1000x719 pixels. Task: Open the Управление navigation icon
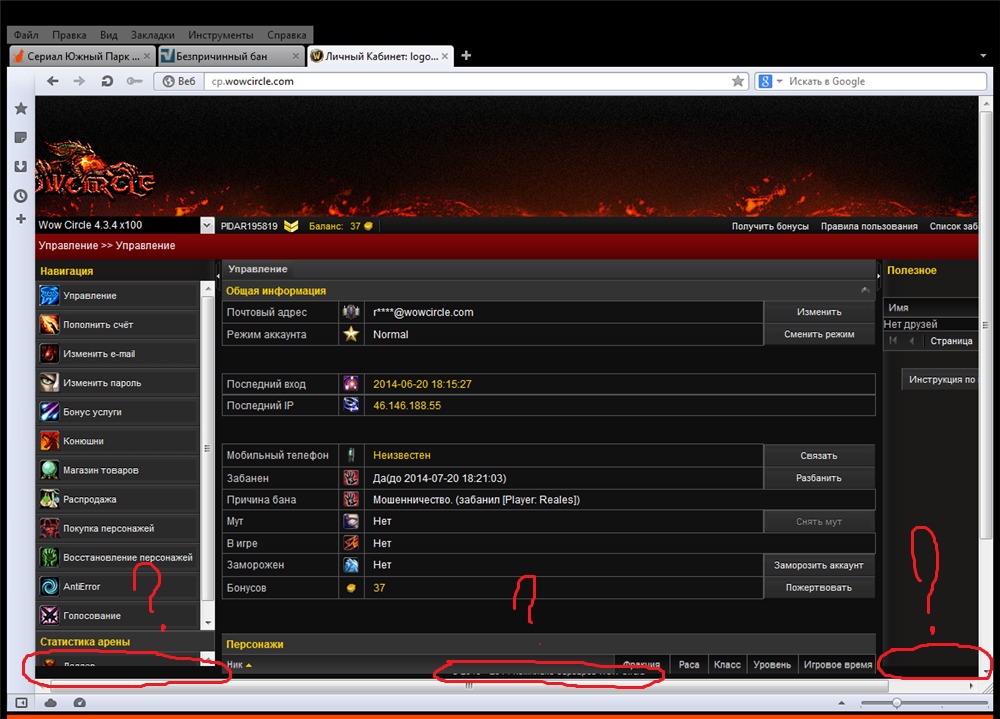pyautogui.click(x=49, y=295)
